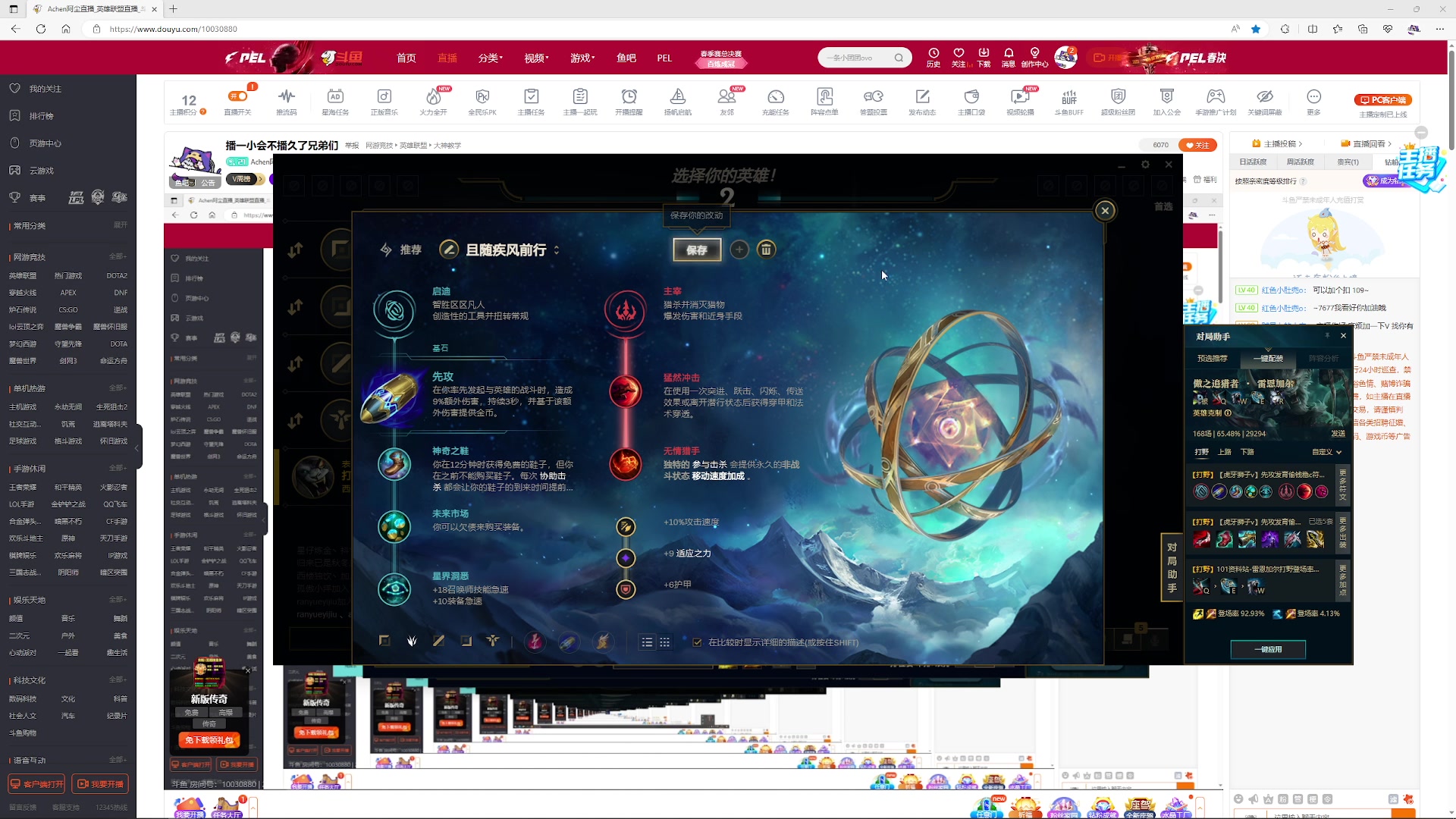Expand the 自定义 dropdown in assistant panel
Screen dimensions: 1456x819
pyautogui.click(x=1327, y=452)
